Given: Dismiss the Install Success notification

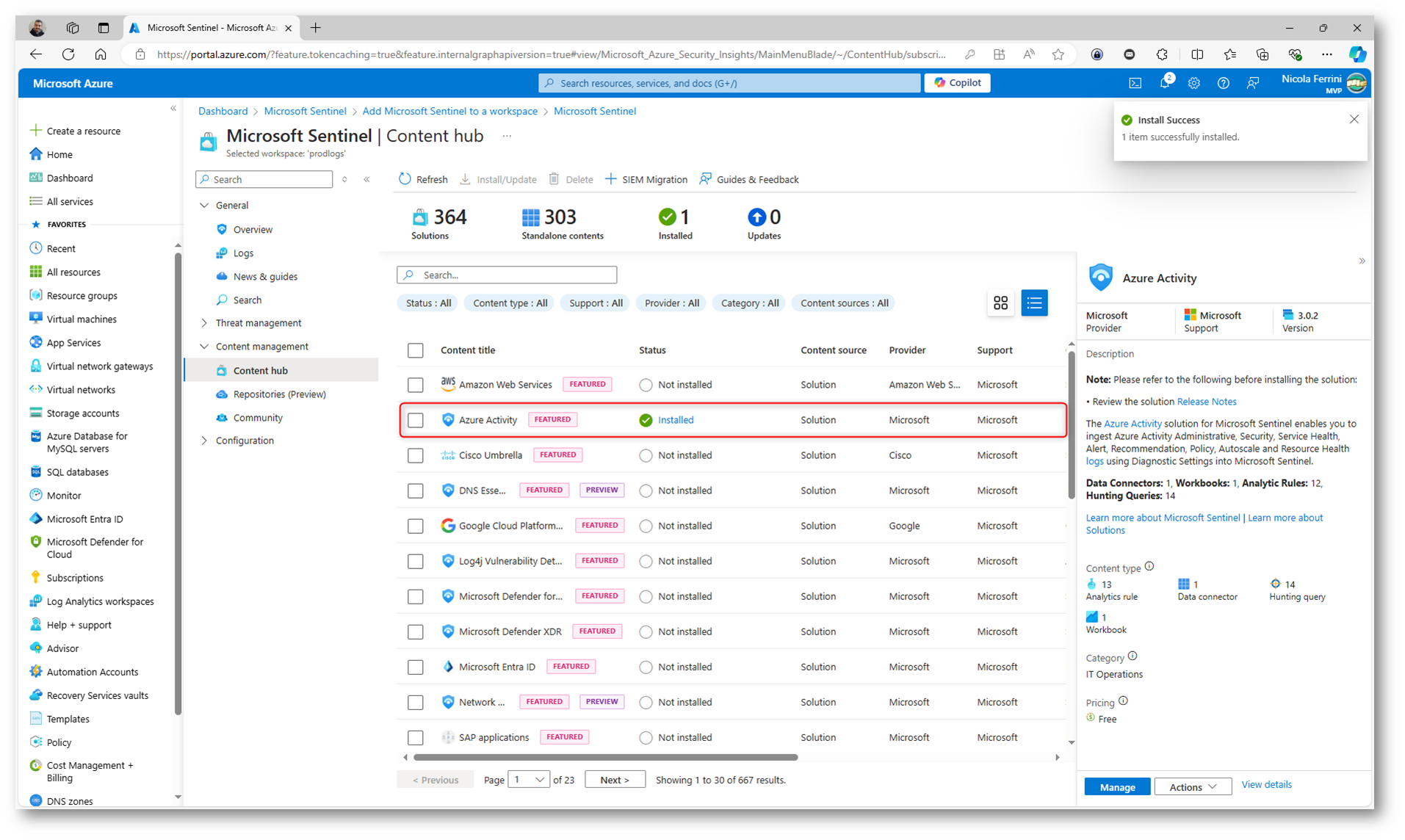Looking at the screenshot, I should pyautogui.click(x=1354, y=119).
